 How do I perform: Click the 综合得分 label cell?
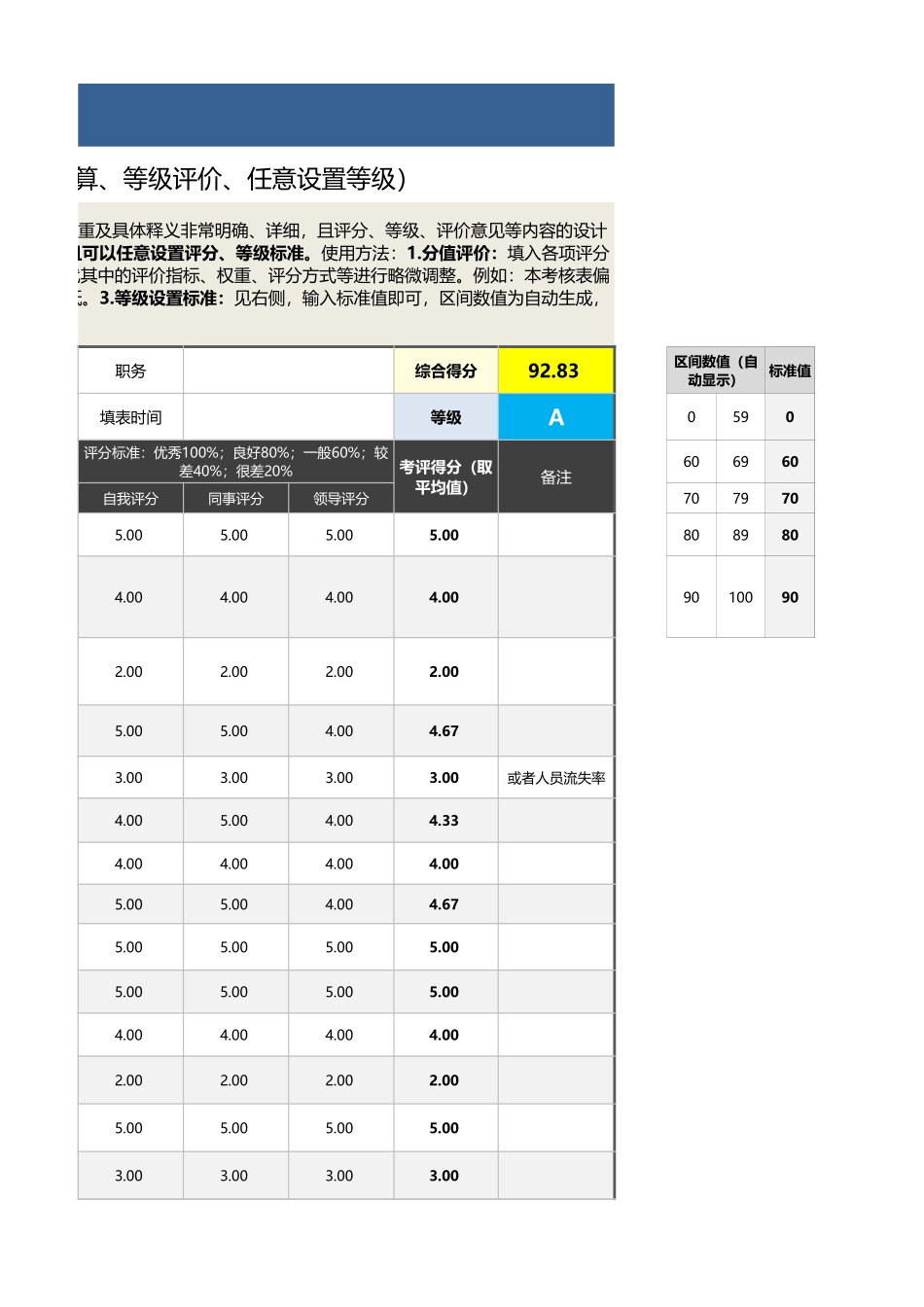(x=445, y=371)
